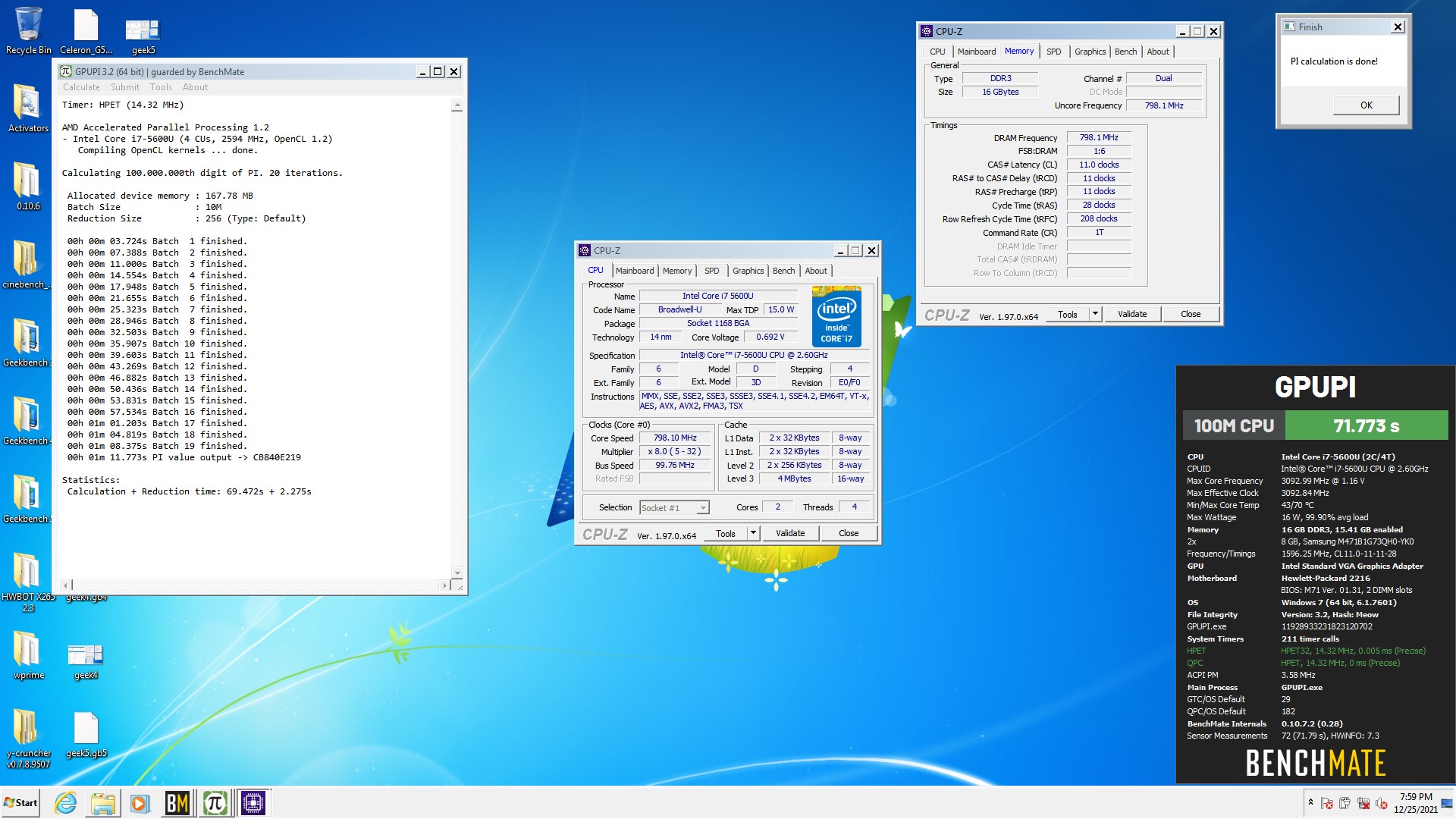The height and width of the screenshot is (819, 1456).
Task: Click GPUPI vertical scrollbar up arrow
Action: 457,106
